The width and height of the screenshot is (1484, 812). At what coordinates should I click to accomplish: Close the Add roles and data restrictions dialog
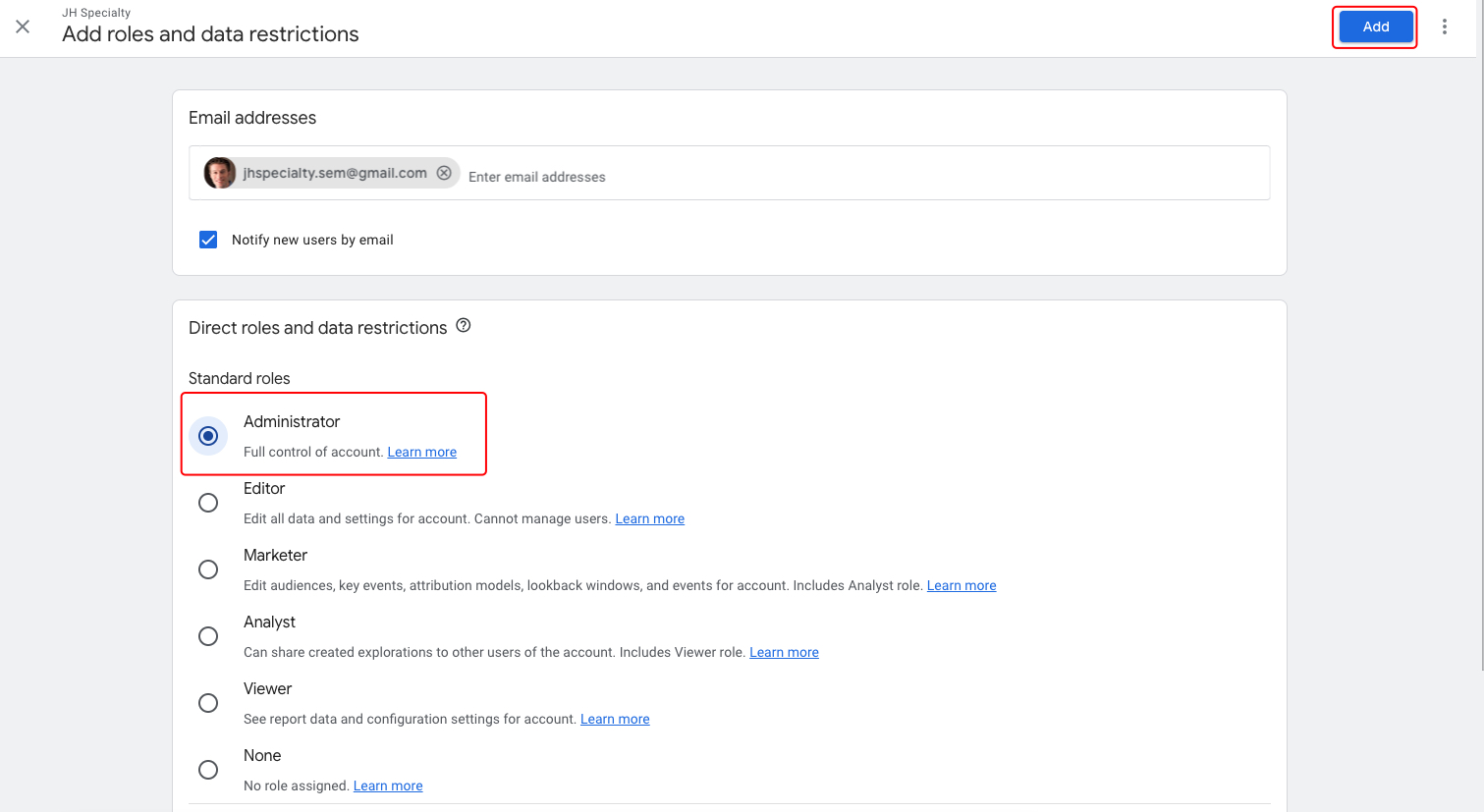click(x=23, y=27)
